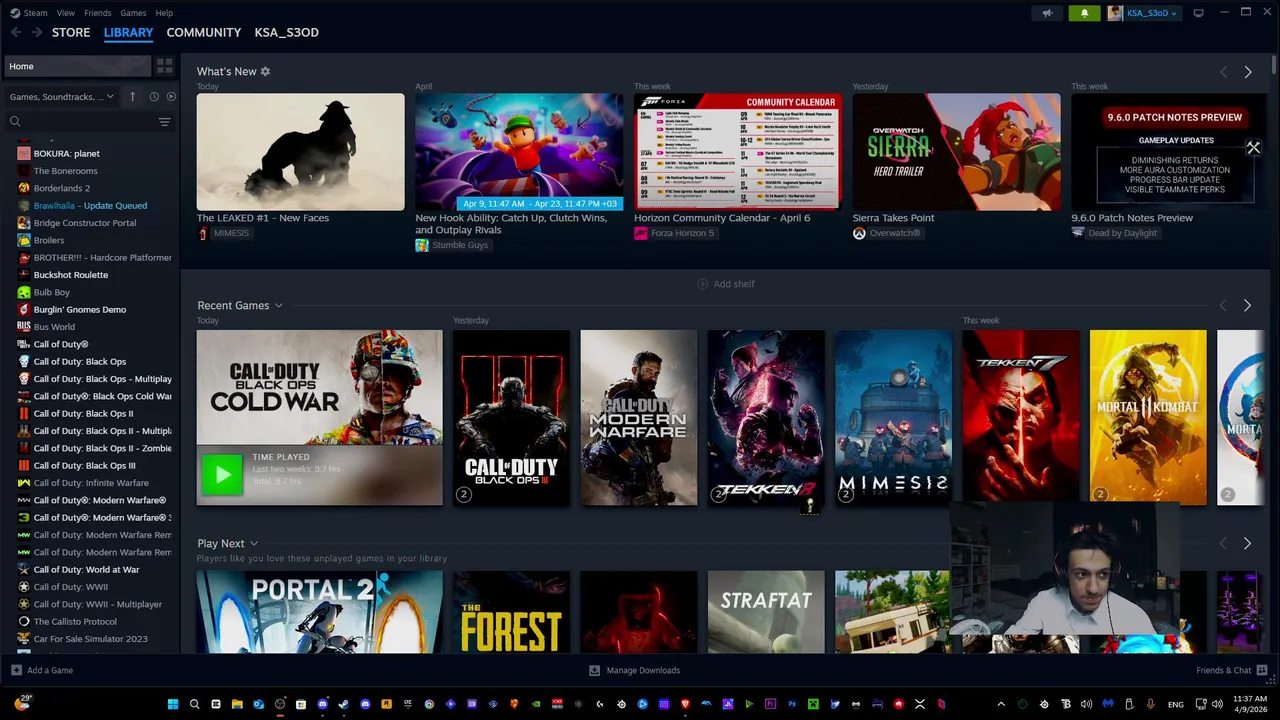Show next Recent Games arrow
This screenshot has height=720, width=1280.
point(1247,305)
